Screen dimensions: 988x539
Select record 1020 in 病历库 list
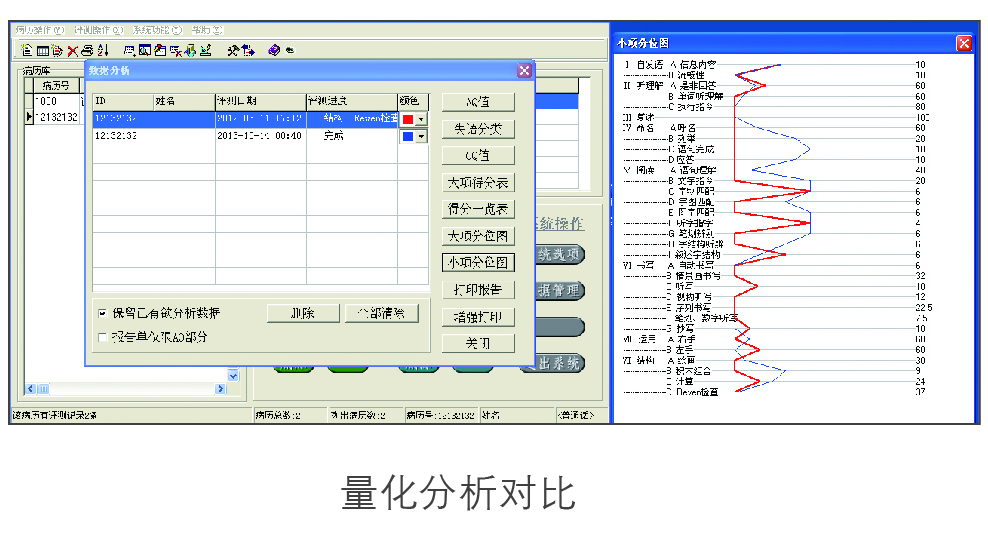[56, 101]
